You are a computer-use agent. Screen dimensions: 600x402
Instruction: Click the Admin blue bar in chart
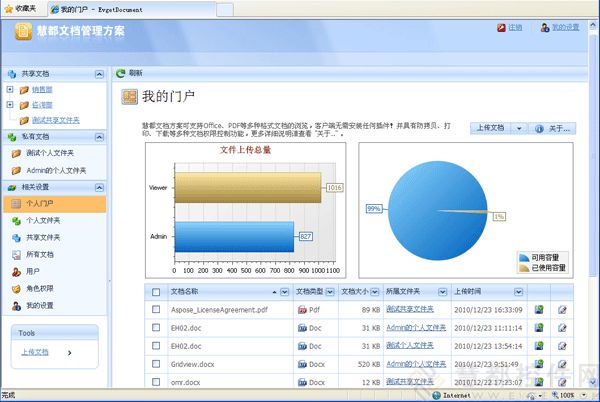point(235,236)
